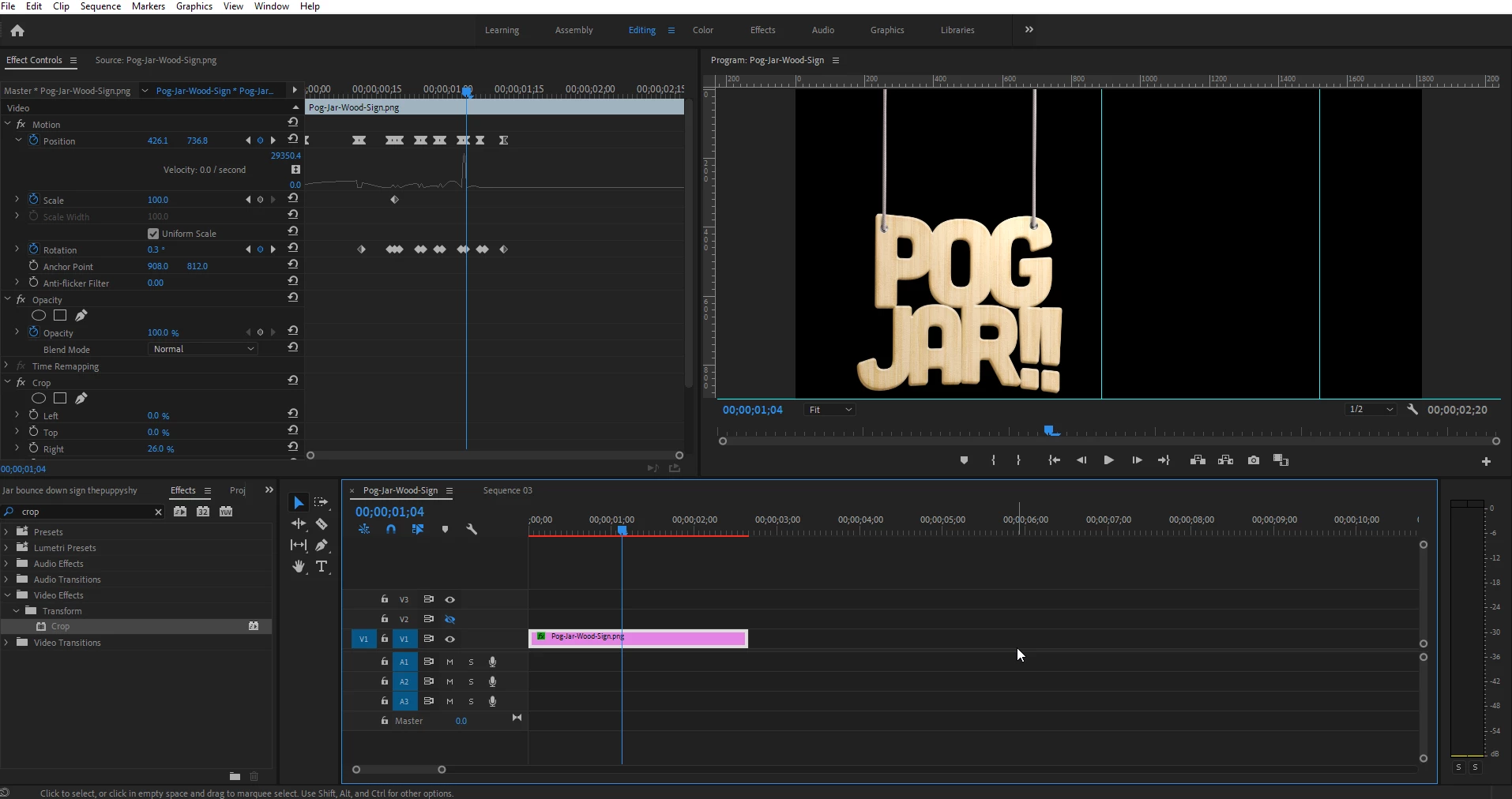
Task: Select the Pen tool in tools panel
Action: click(322, 545)
